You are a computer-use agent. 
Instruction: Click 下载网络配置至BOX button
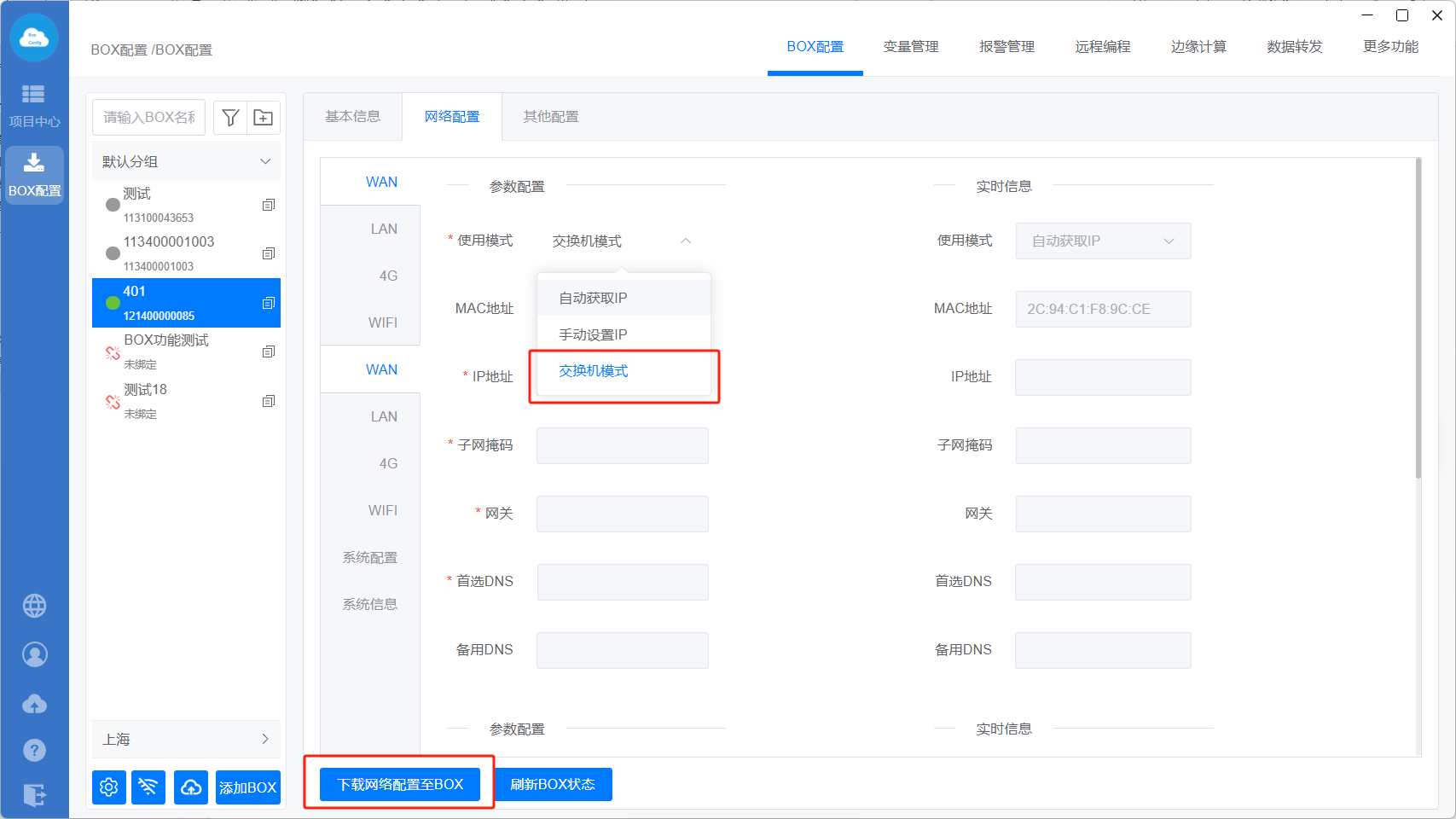[400, 784]
